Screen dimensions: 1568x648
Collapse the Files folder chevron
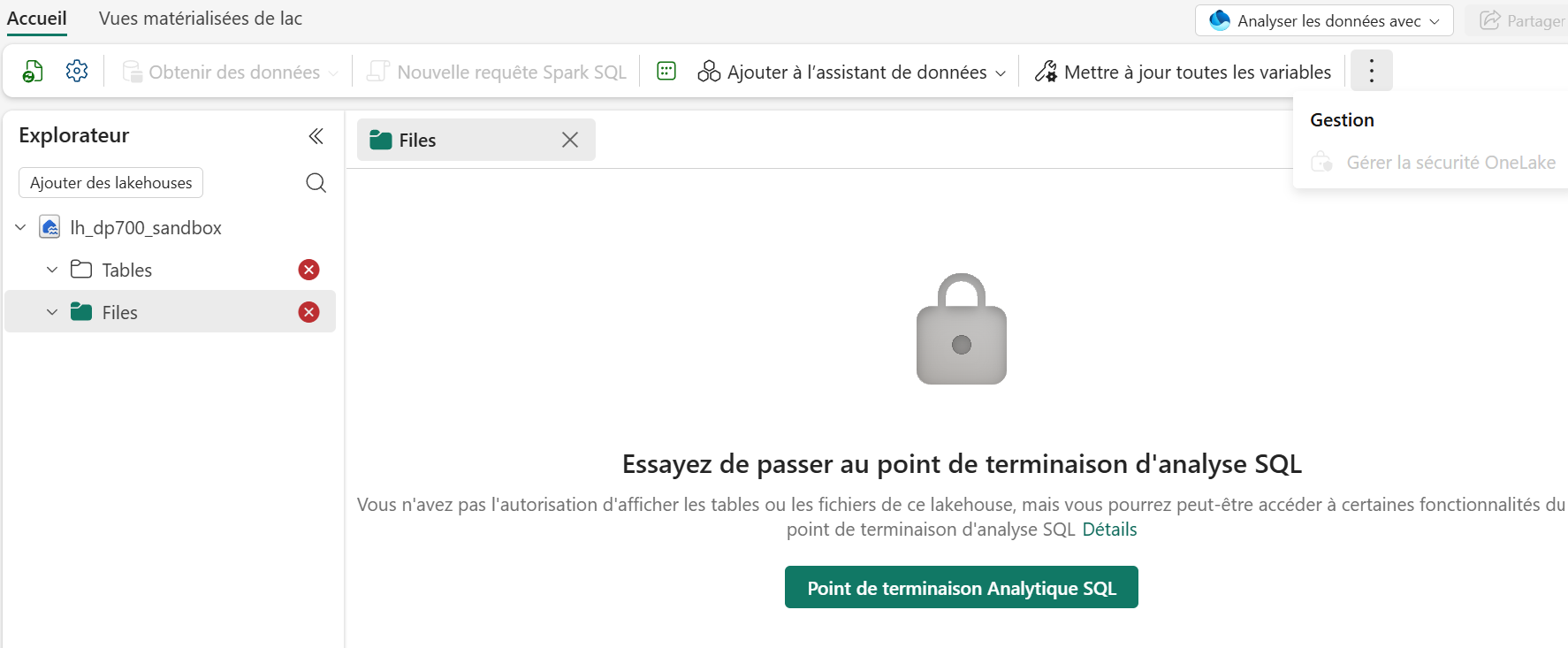(52, 312)
